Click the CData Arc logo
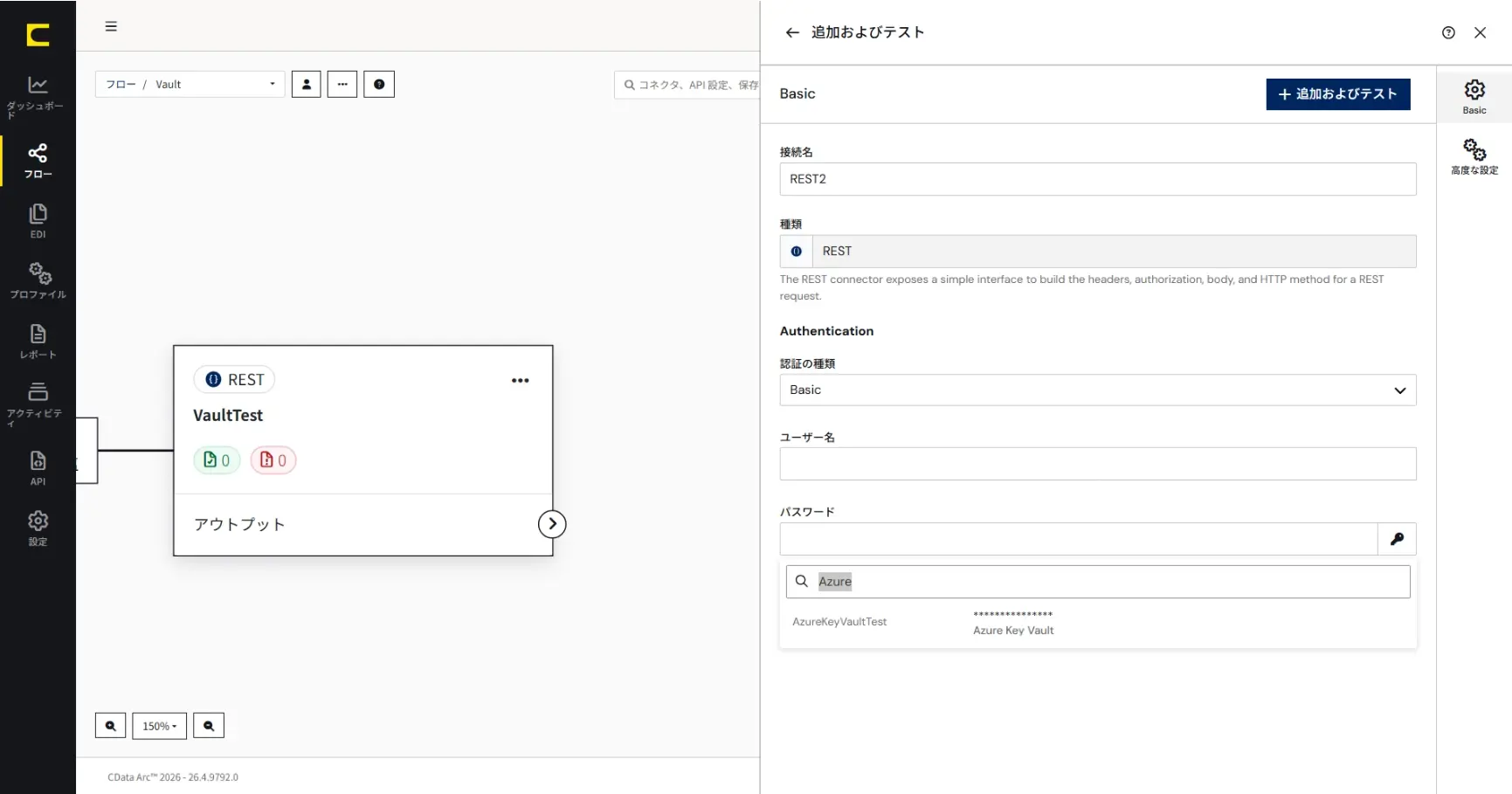The image size is (1512, 794). pos(38,35)
